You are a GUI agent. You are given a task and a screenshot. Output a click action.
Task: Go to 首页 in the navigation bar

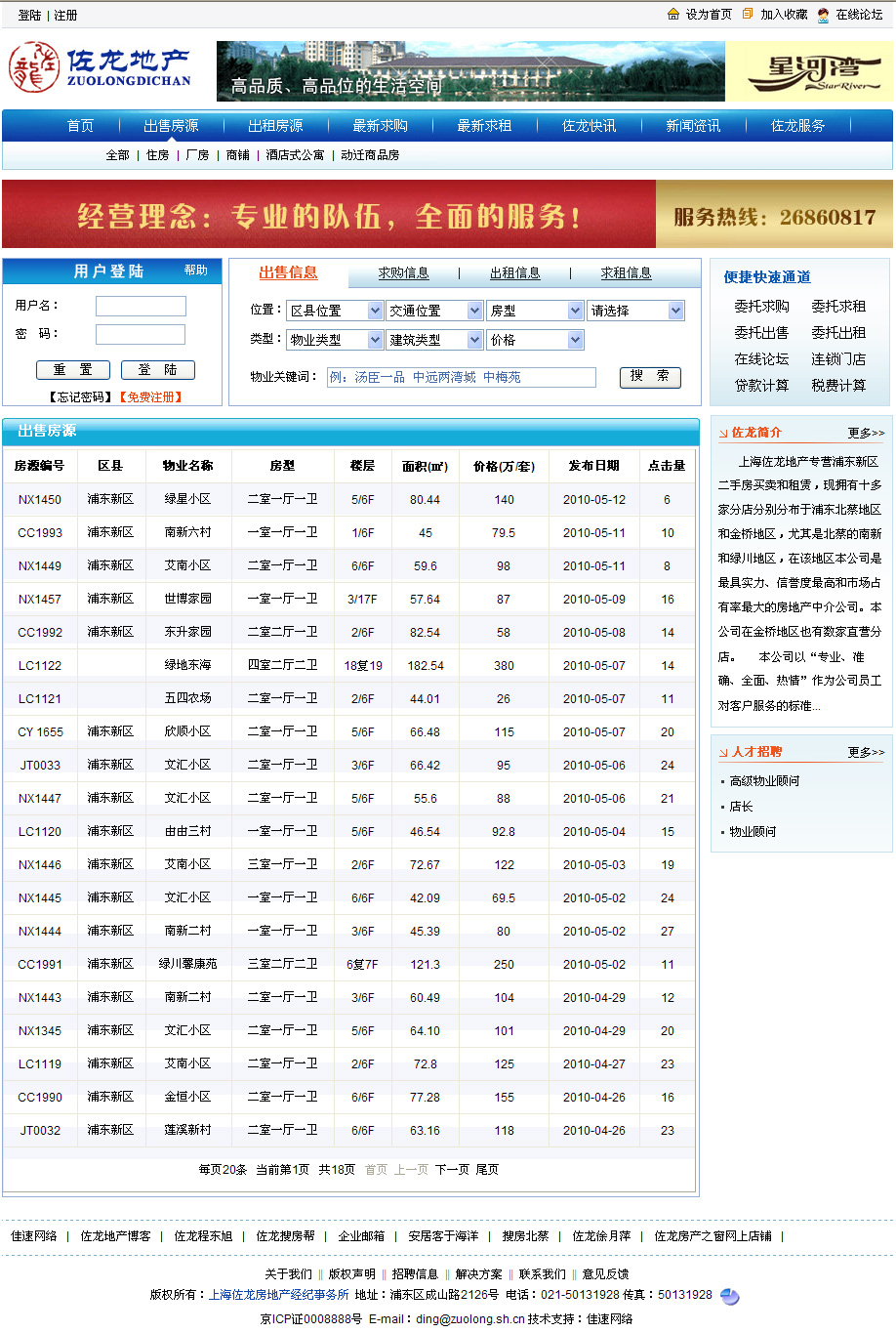(80, 126)
